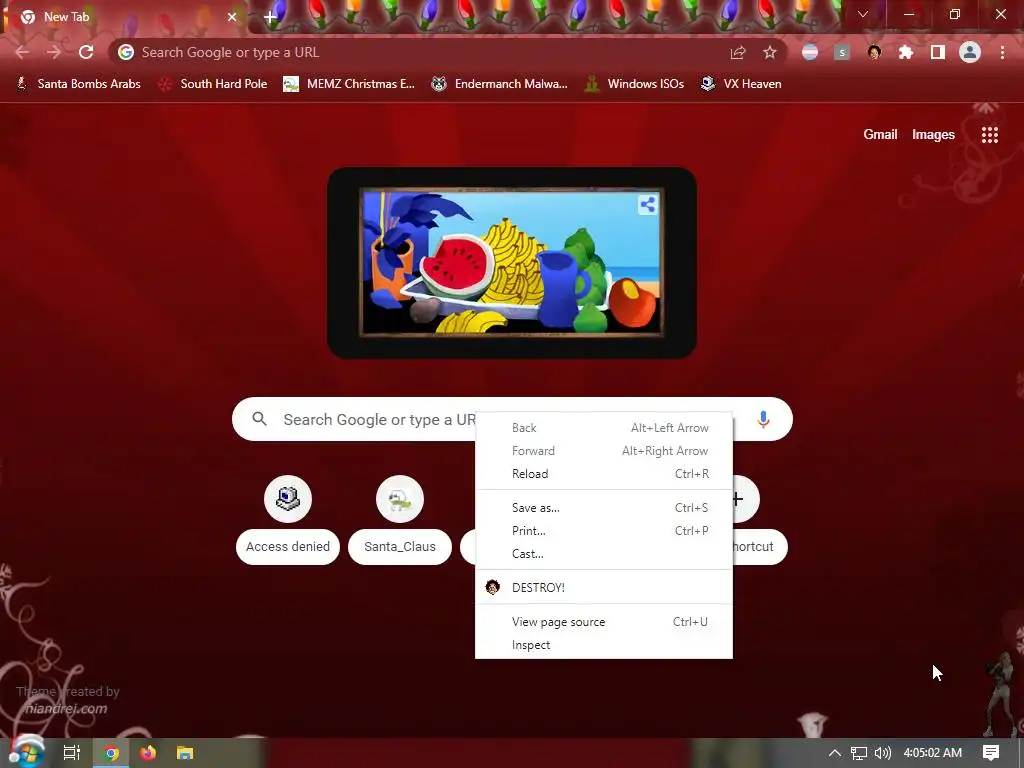
Task: Bookmark this tab with the star icon
Action: [x=770, y=52]
